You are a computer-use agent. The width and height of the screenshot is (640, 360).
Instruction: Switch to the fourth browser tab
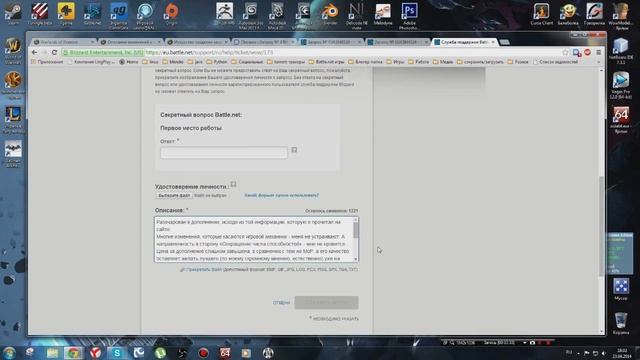264,42
